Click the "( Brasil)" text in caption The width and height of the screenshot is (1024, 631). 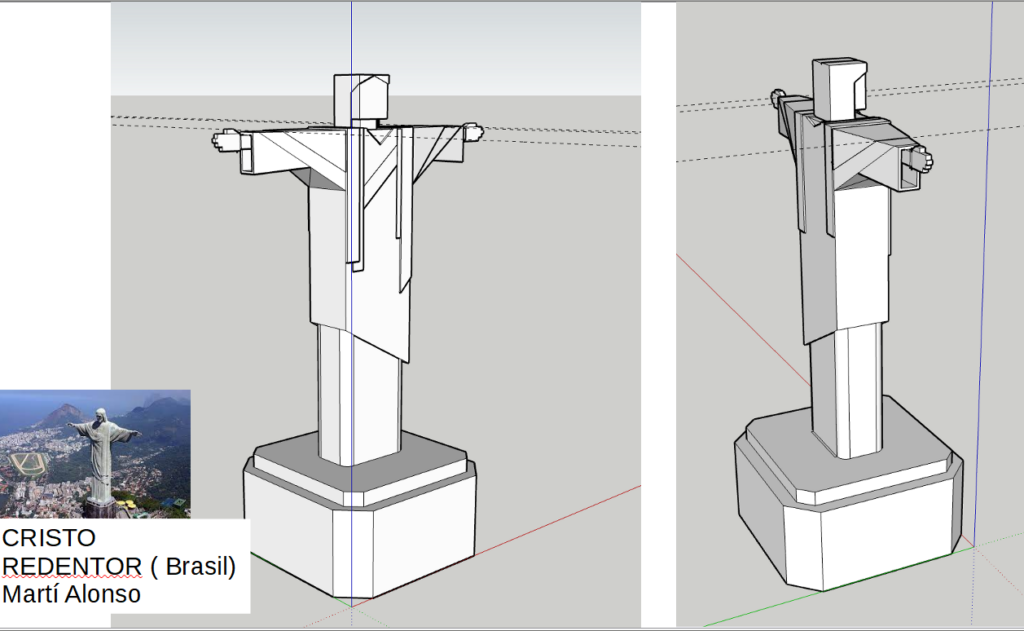click(193, 567)
